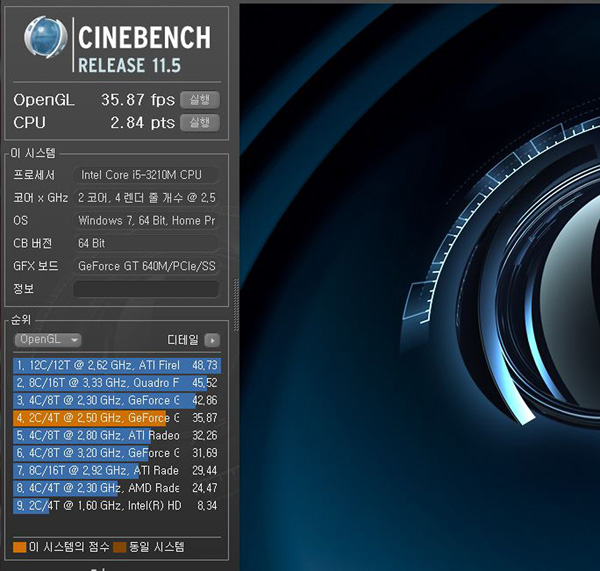Click the orange 이 시스템의 점수 legend swatch

[20, 547]
